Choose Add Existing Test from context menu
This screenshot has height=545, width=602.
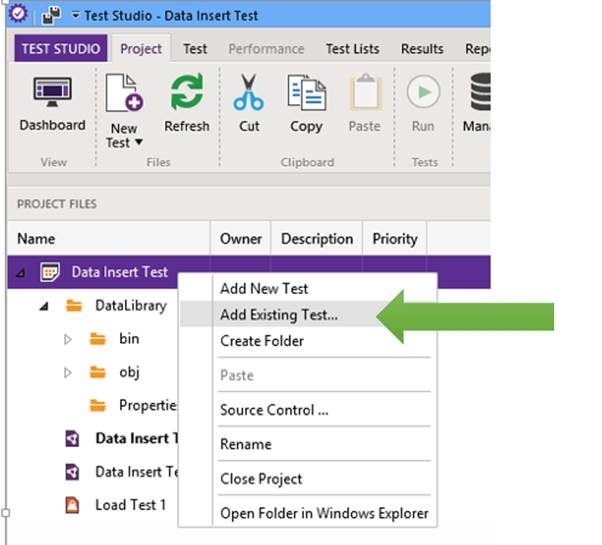279,314
